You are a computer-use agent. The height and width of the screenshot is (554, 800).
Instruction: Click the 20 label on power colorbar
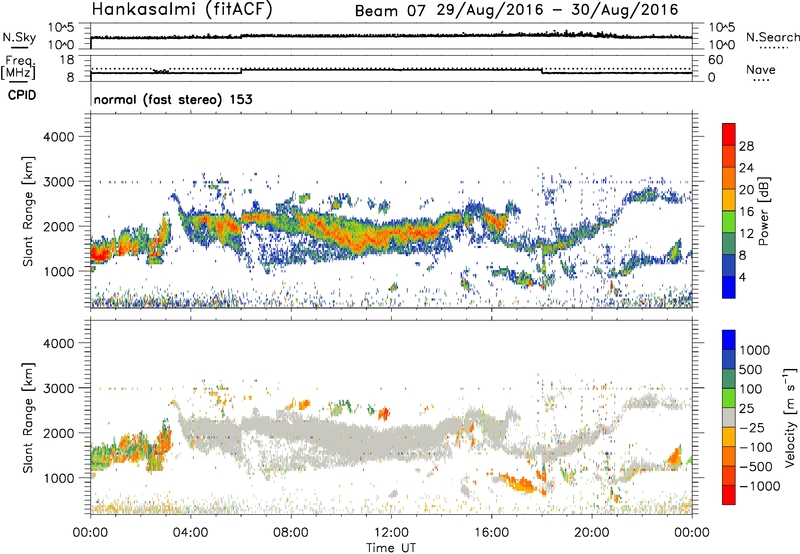pyautogui.click(x=746, y=190)
